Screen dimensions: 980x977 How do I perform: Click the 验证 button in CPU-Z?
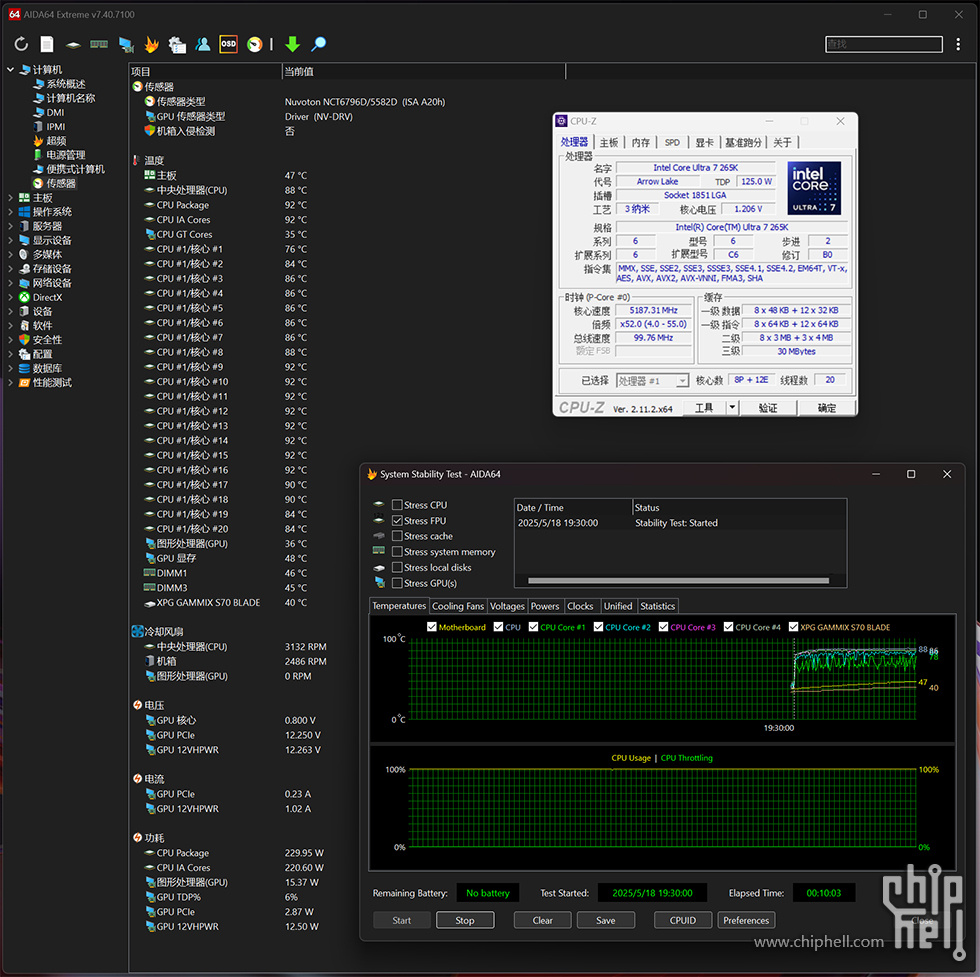tap(768, 408)
